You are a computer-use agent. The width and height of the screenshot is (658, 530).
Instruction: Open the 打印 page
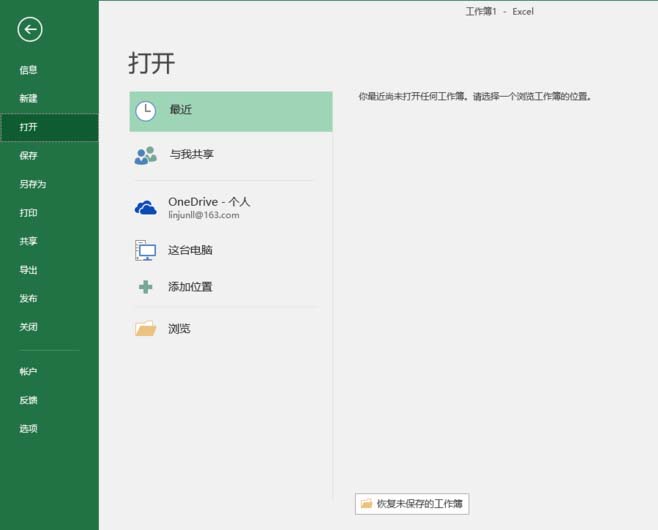pos(29,213)
